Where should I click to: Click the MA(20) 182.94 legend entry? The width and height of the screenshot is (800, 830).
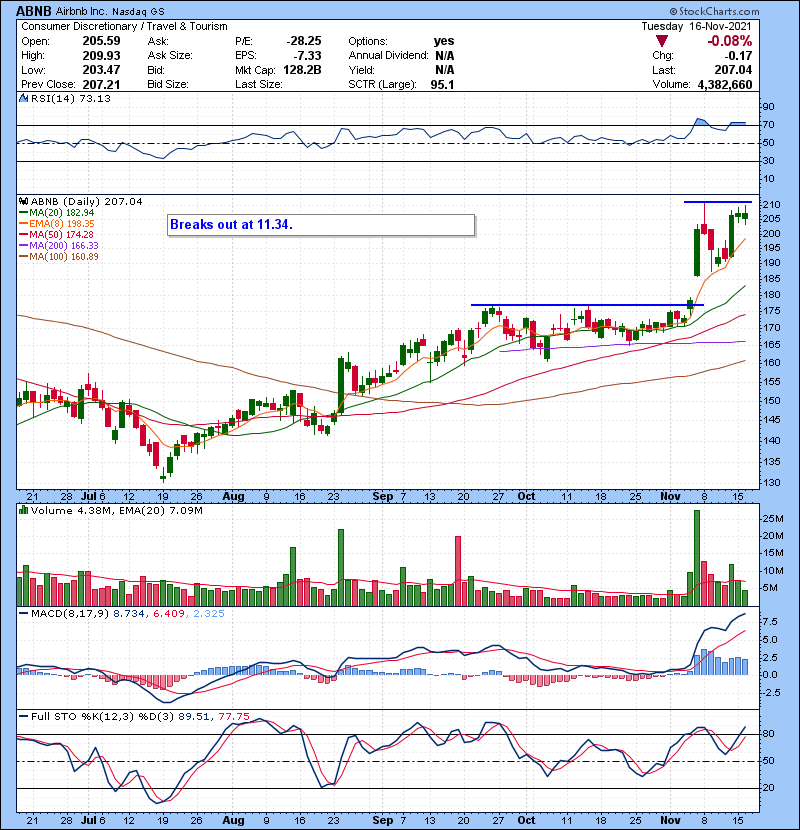[57, 213]
